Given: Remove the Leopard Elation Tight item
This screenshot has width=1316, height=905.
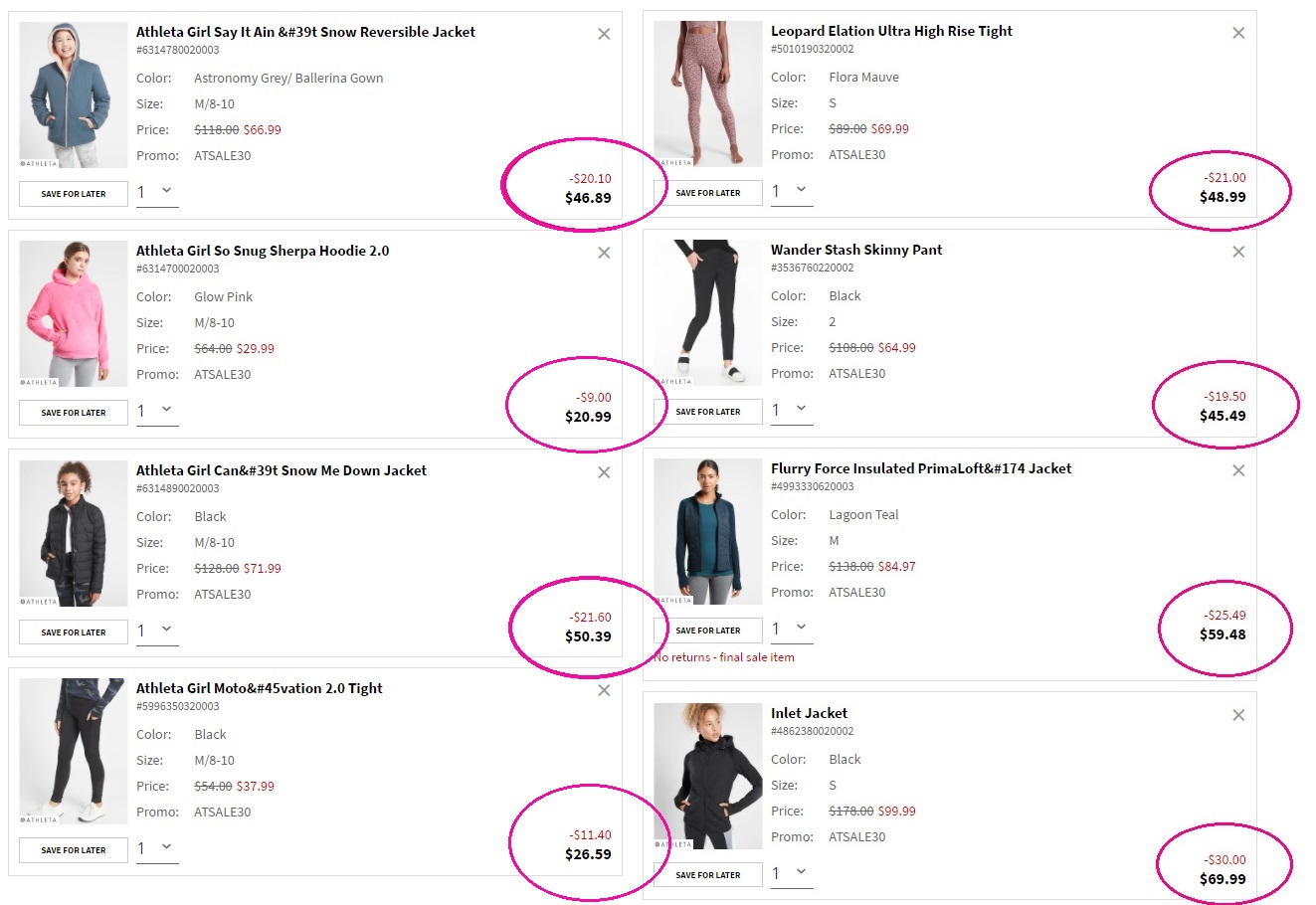Looking at the screenshot, I should [1238, 33].
